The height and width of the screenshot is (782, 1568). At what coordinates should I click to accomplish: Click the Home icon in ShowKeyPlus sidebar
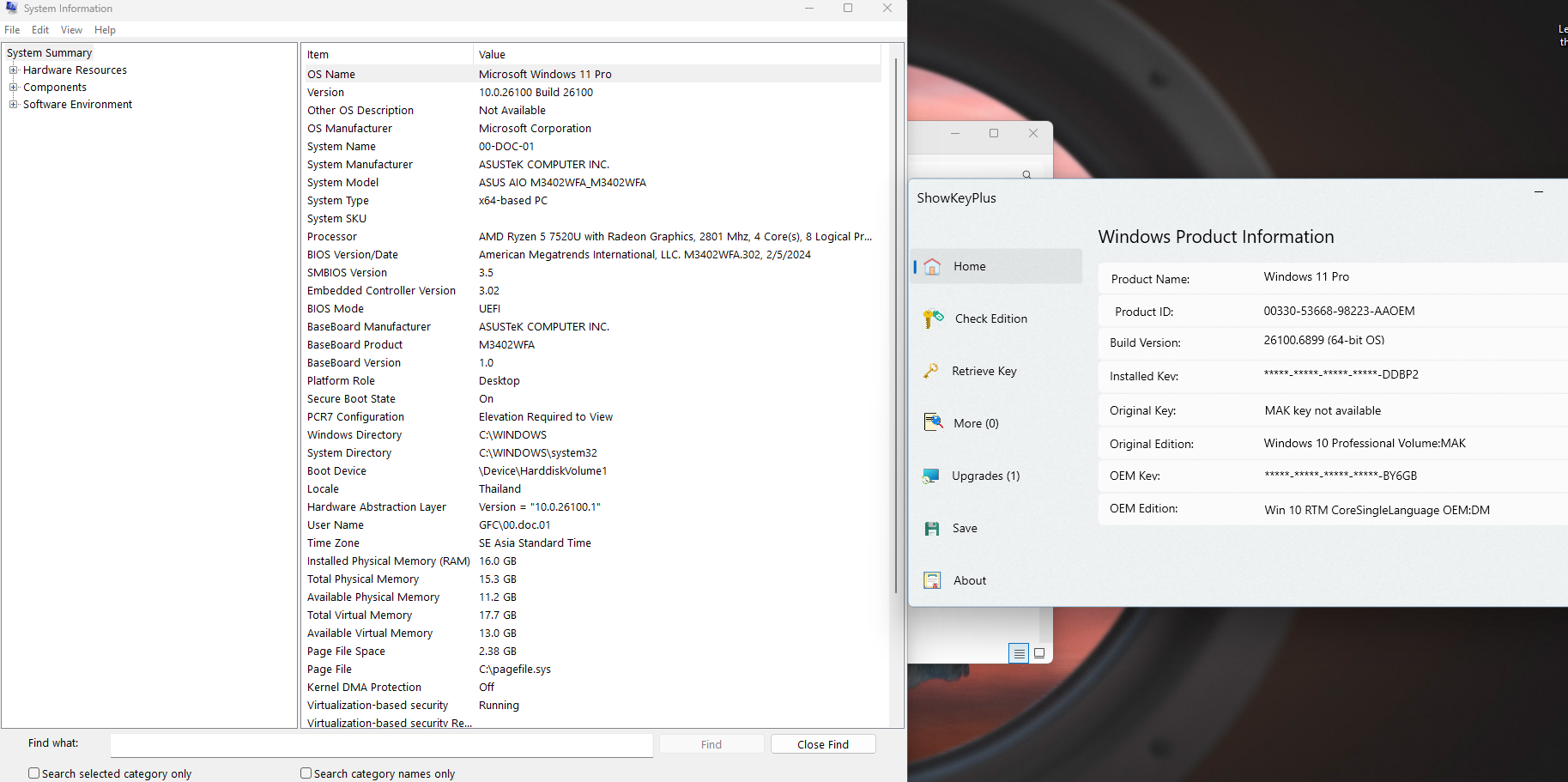932,266
